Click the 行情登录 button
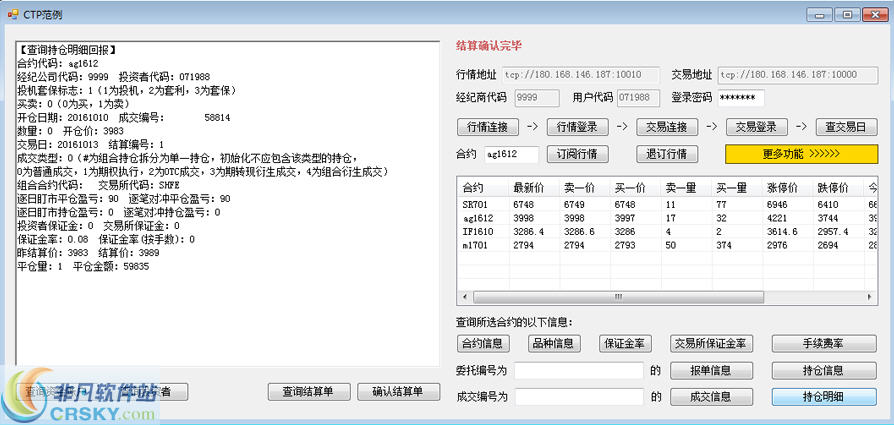Viewport: 894px width, 425px height. [577, 127]
